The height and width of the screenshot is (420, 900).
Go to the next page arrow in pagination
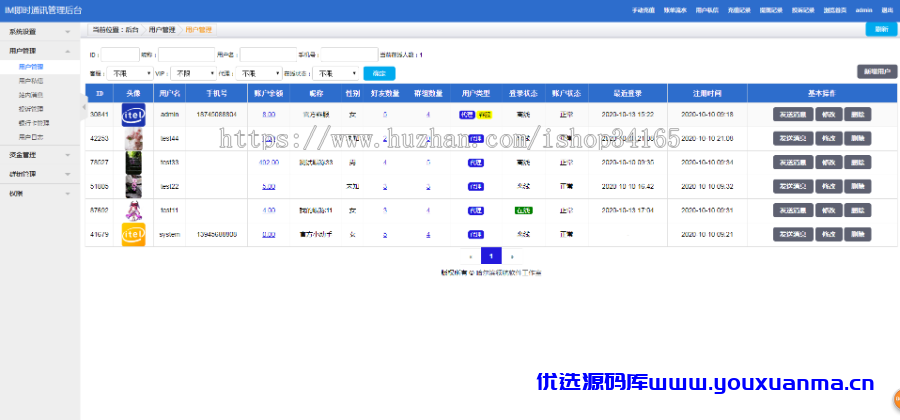coord(512,256)
